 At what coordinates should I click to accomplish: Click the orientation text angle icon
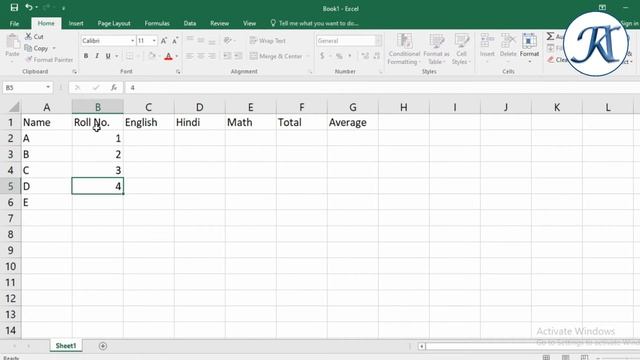pos(228,40)
